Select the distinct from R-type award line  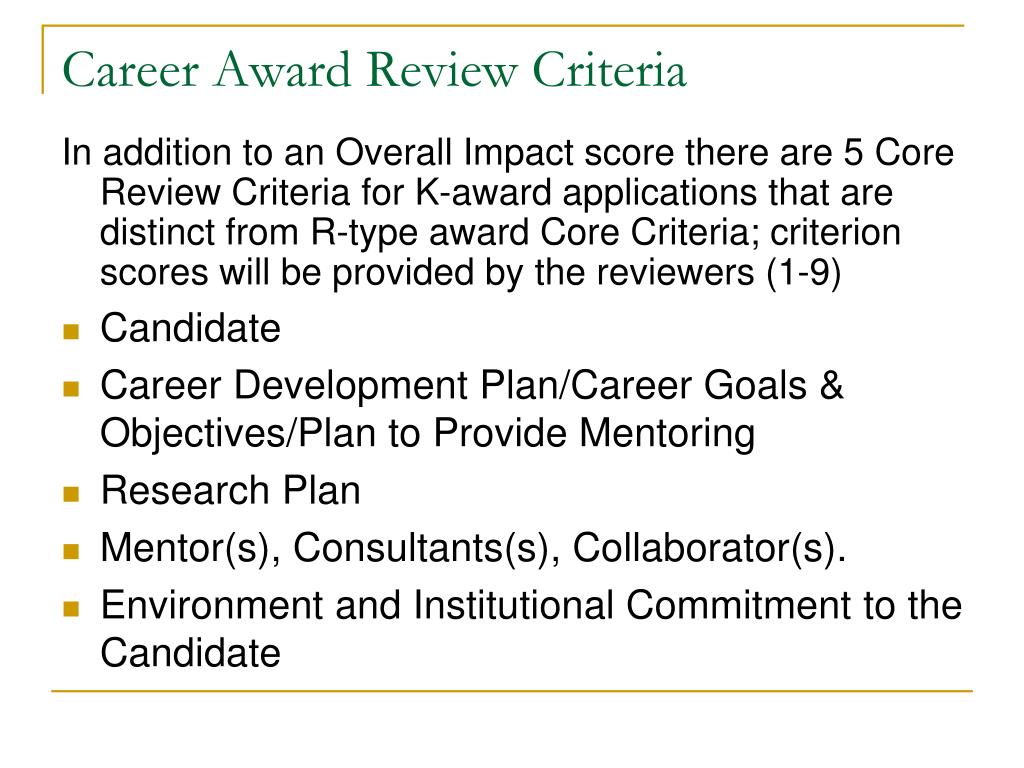point(500,233)
